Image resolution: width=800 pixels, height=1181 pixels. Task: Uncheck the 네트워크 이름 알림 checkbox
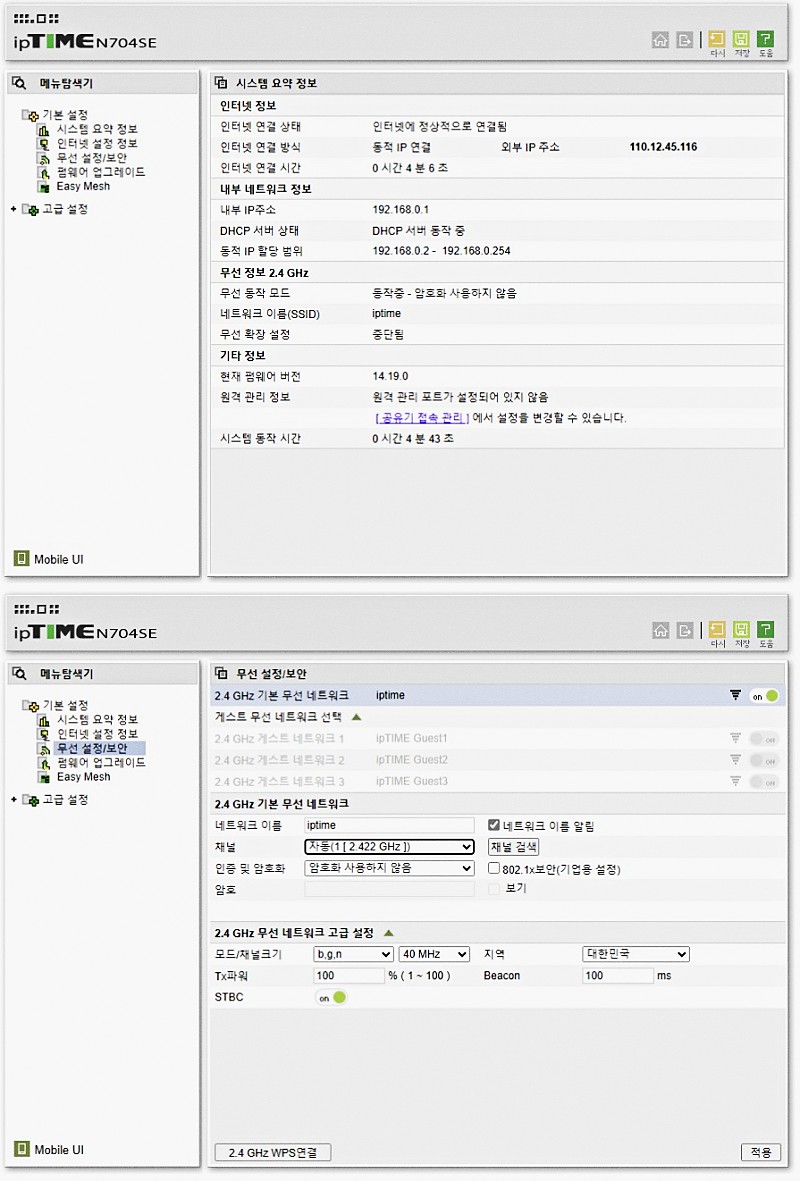494,826
